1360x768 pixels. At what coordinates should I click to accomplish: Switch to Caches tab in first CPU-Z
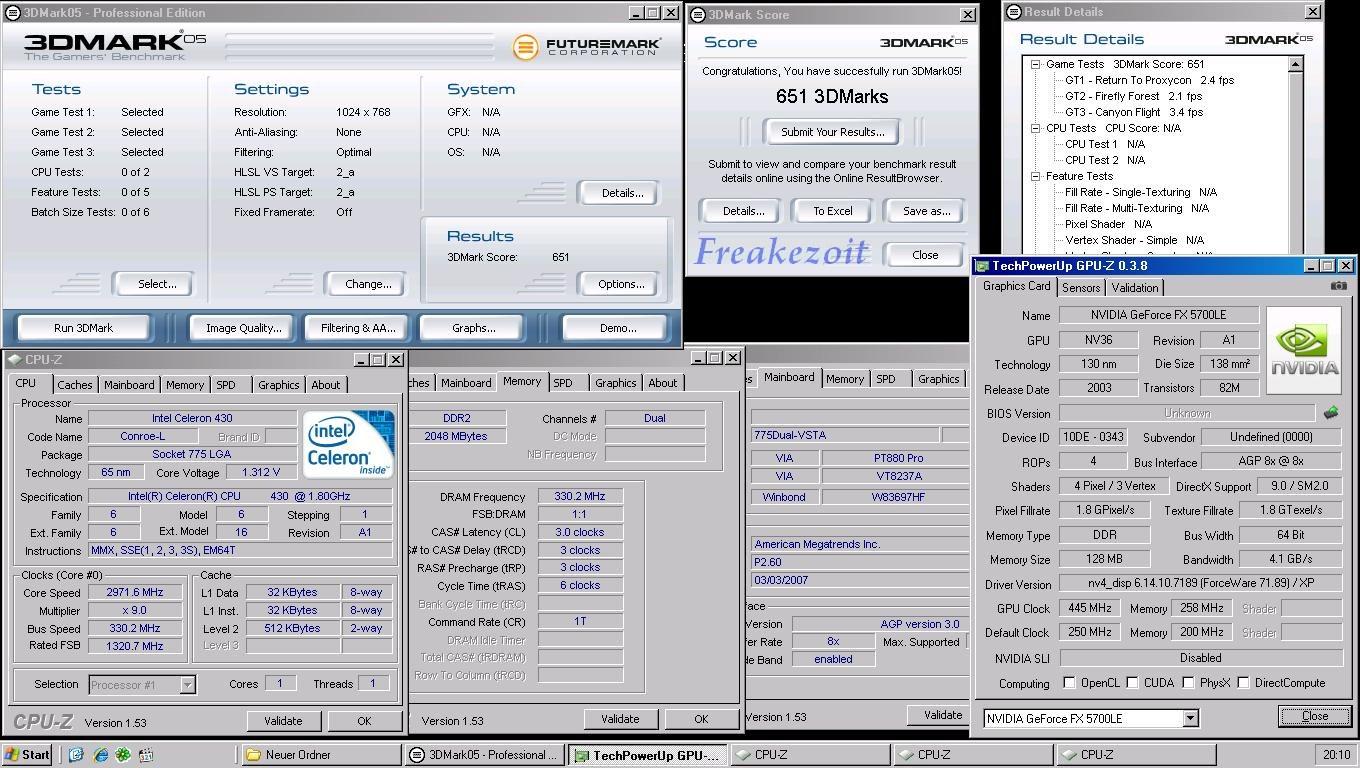74,385
